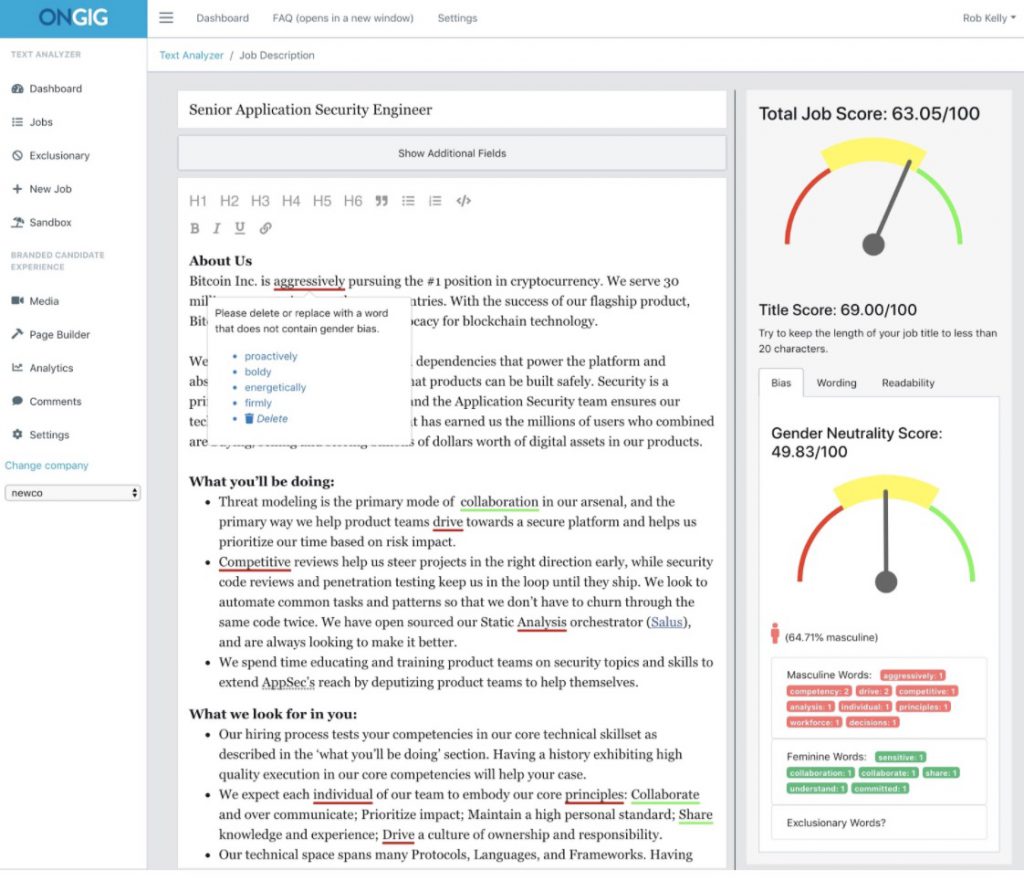This screenshot has height=880, width=1024.
Task: Insert a numbered list
Action: 435,200
